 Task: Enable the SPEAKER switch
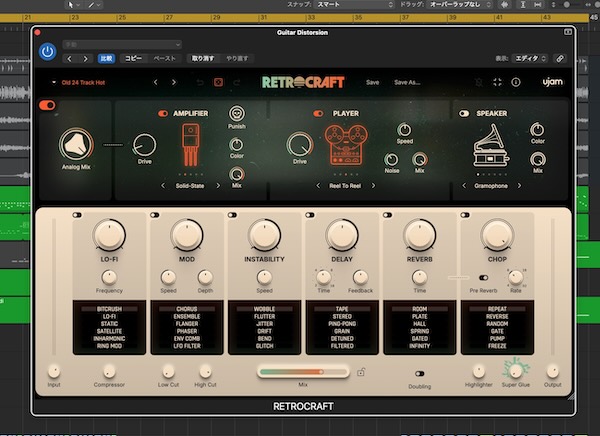click(464, 114)
